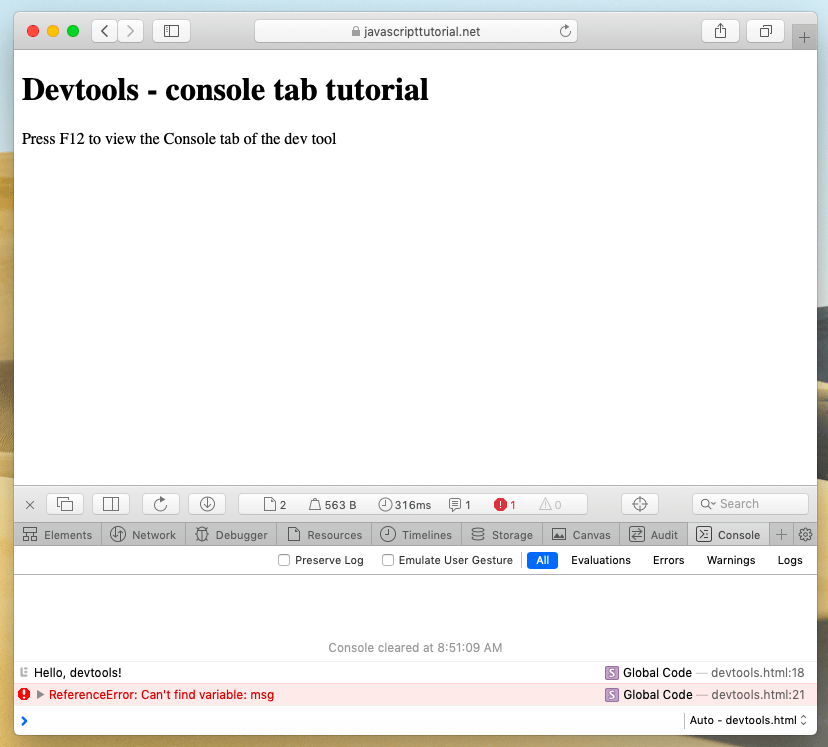Open search options magnifier dropdown
Viewport: 828px width, 747px height.
pyautogui.click(x=708, y=504)
